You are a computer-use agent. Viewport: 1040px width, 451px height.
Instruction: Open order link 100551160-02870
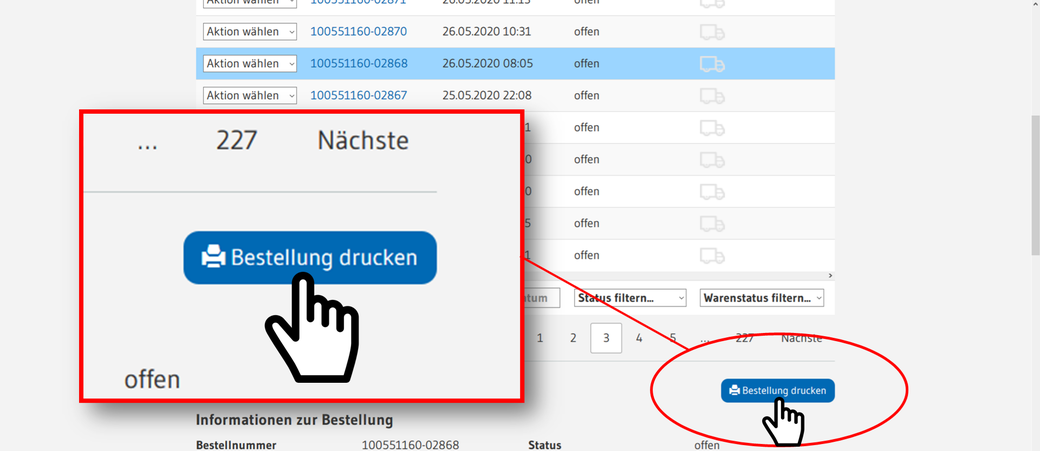pos(359,32)
